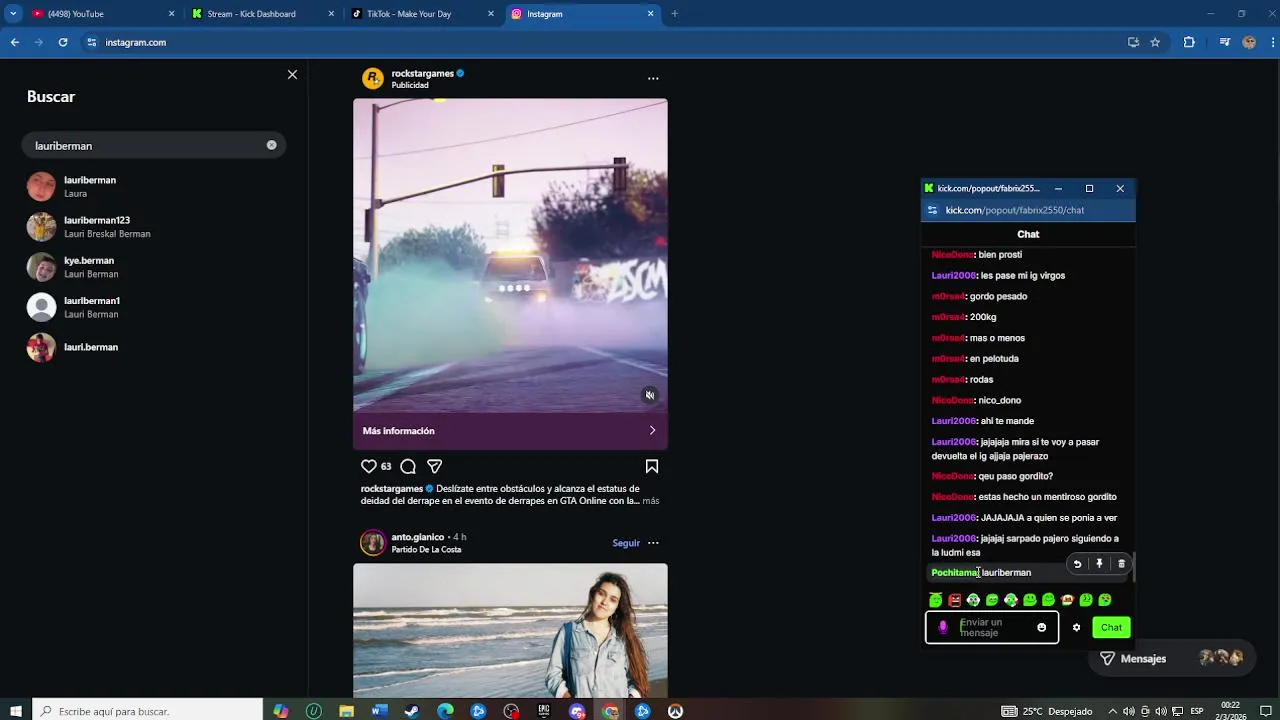Clear the lauriberman search text
This screenshot has height=720, width=1280.
(x=271, y=145)
